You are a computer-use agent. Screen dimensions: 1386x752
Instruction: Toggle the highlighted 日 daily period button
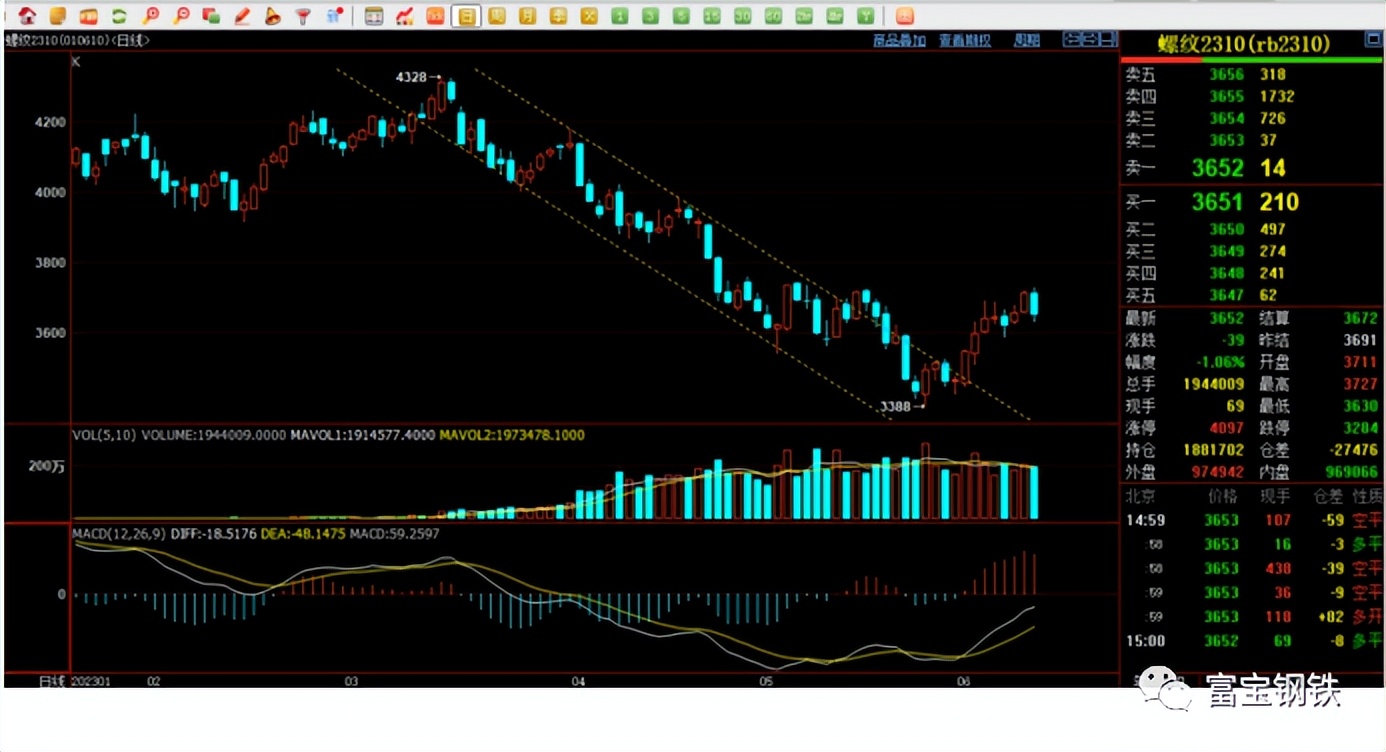point(466,16)
